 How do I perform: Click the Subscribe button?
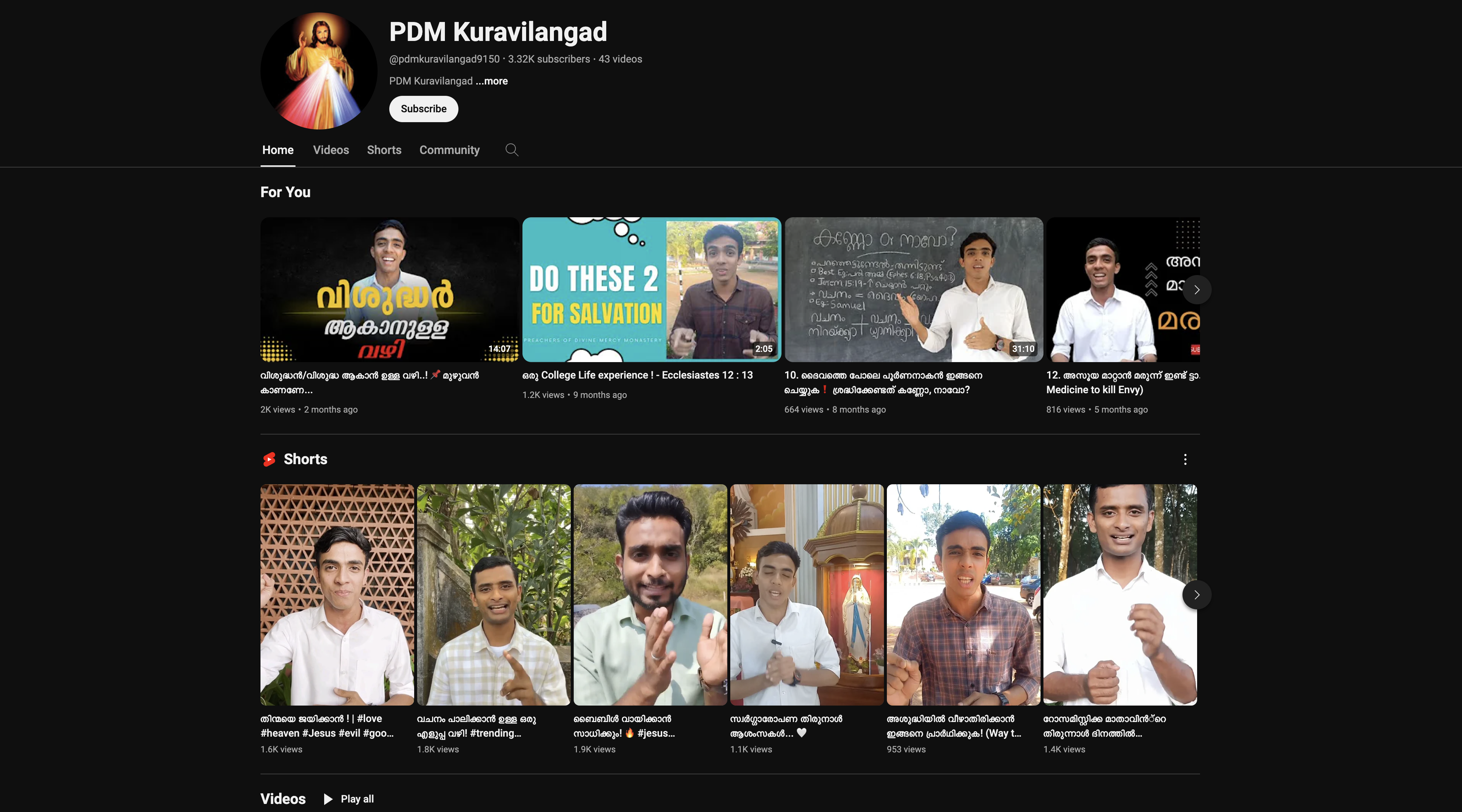[423, 108]
